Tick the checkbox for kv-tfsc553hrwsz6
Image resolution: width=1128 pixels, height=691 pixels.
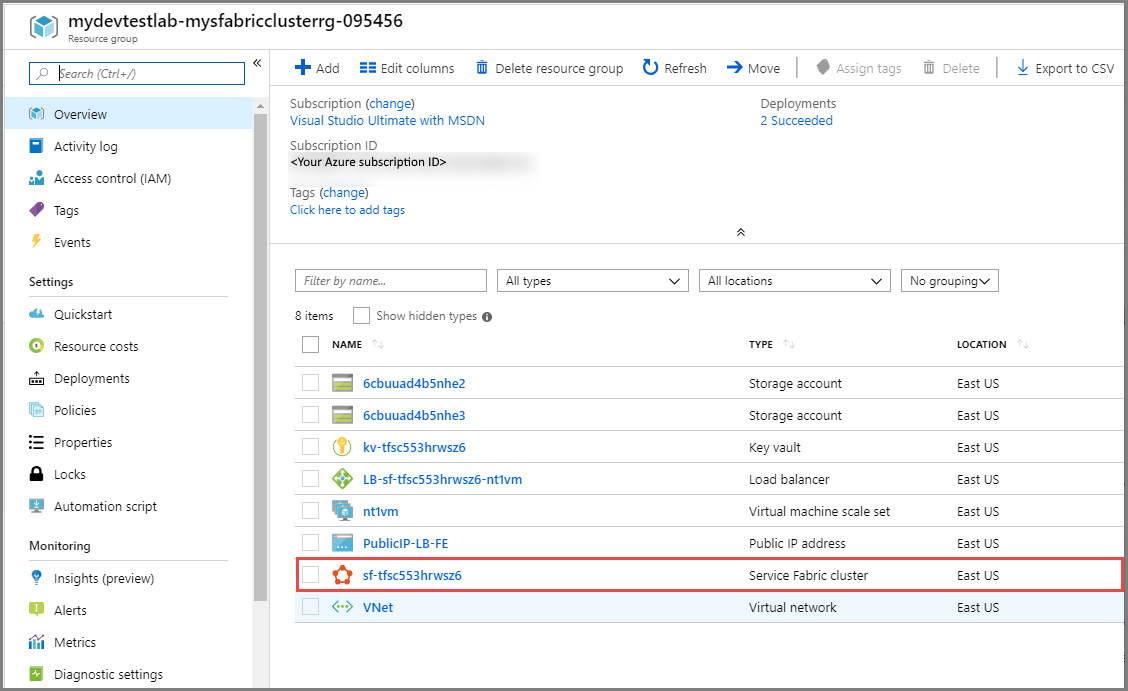pyautogui.click(x=310, y=447)
